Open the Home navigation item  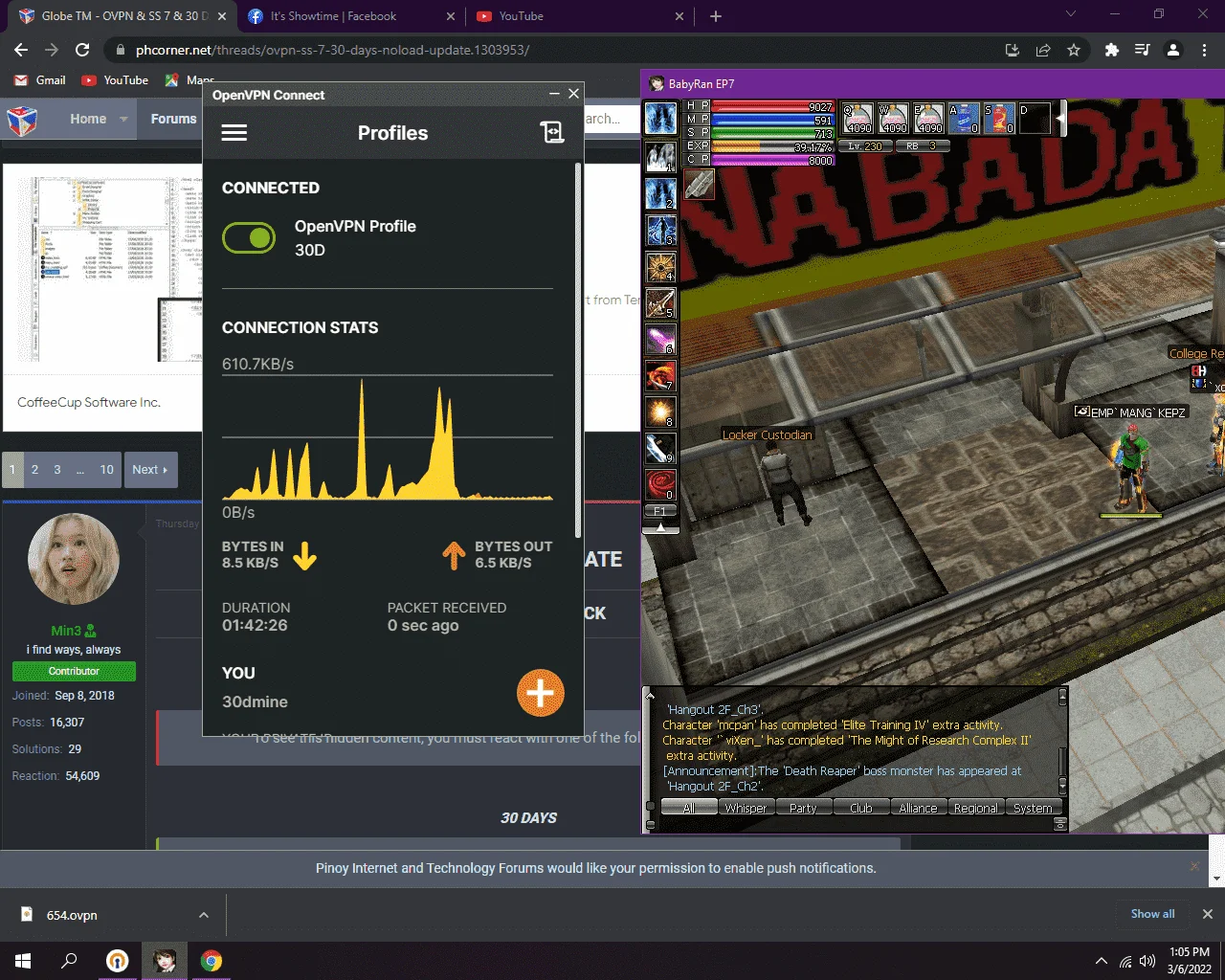point(88,119)
